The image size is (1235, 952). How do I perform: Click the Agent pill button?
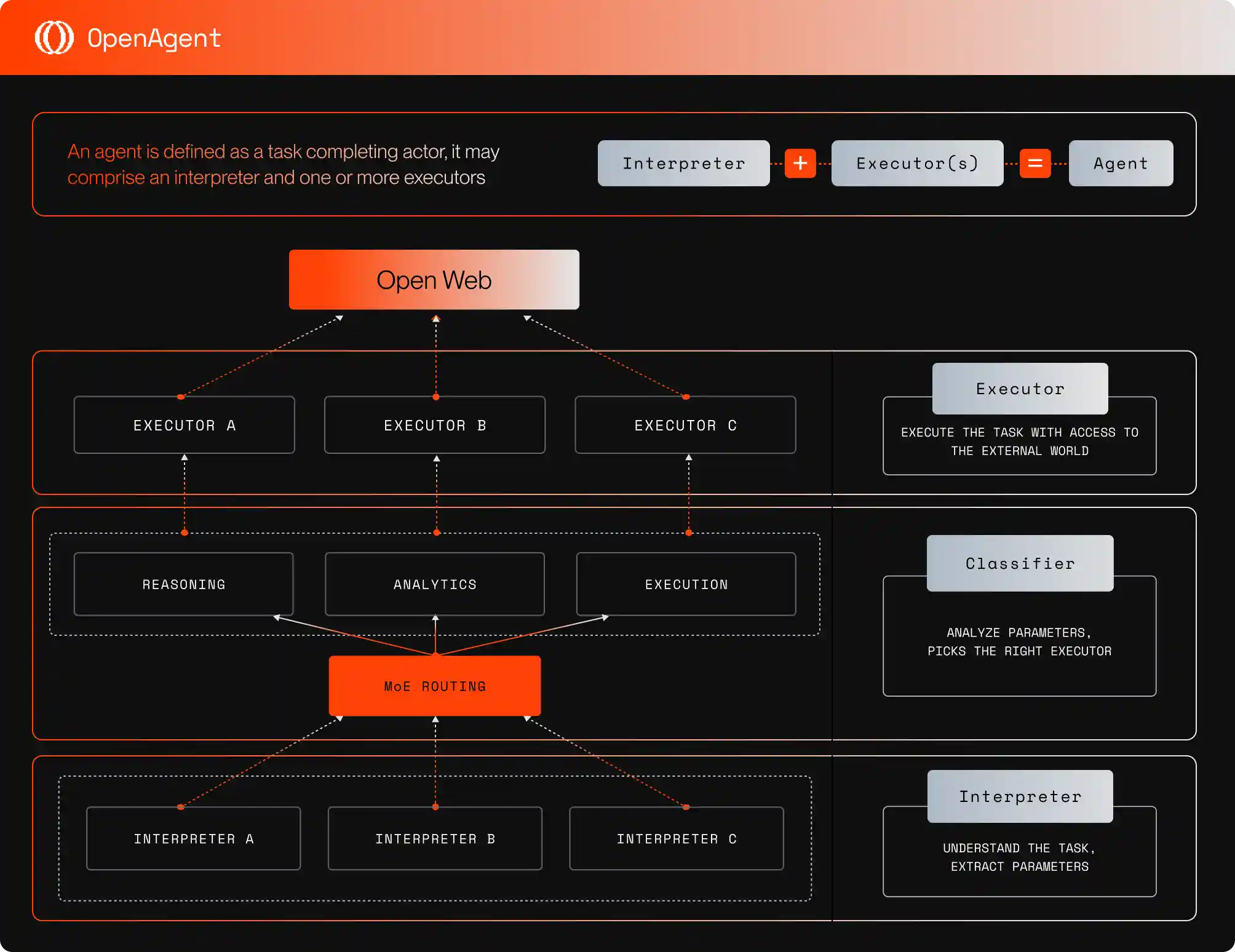(x=1120, y=163)
